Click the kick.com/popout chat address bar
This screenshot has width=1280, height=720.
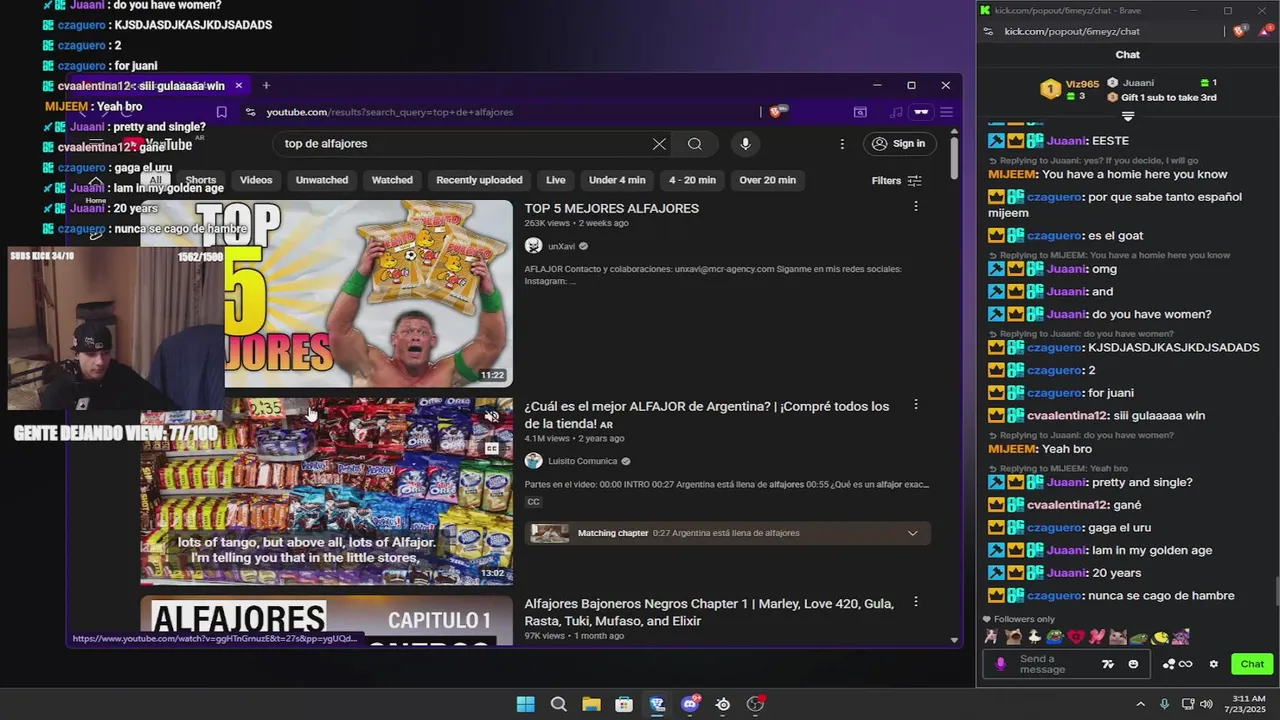click(1072, 32)
